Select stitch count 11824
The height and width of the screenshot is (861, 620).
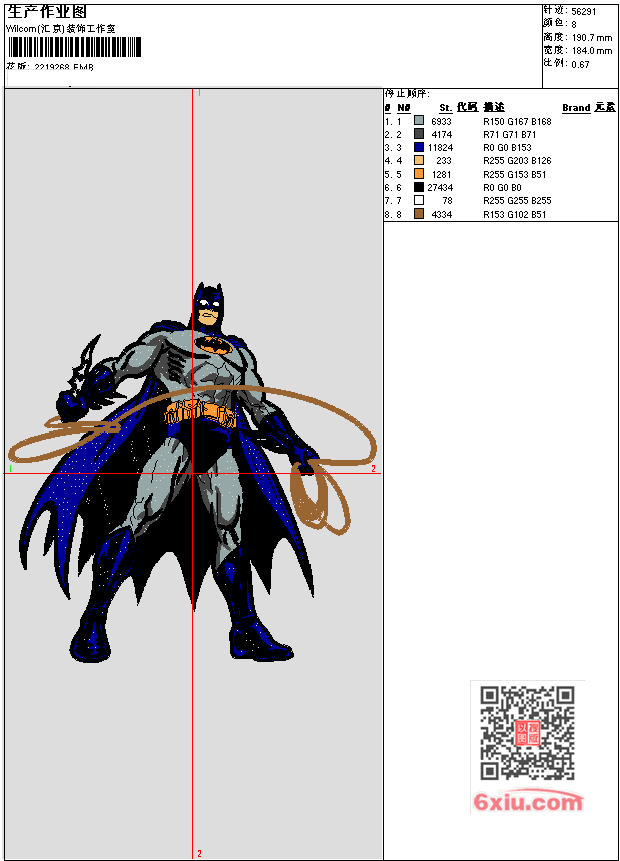coord(440,148)
